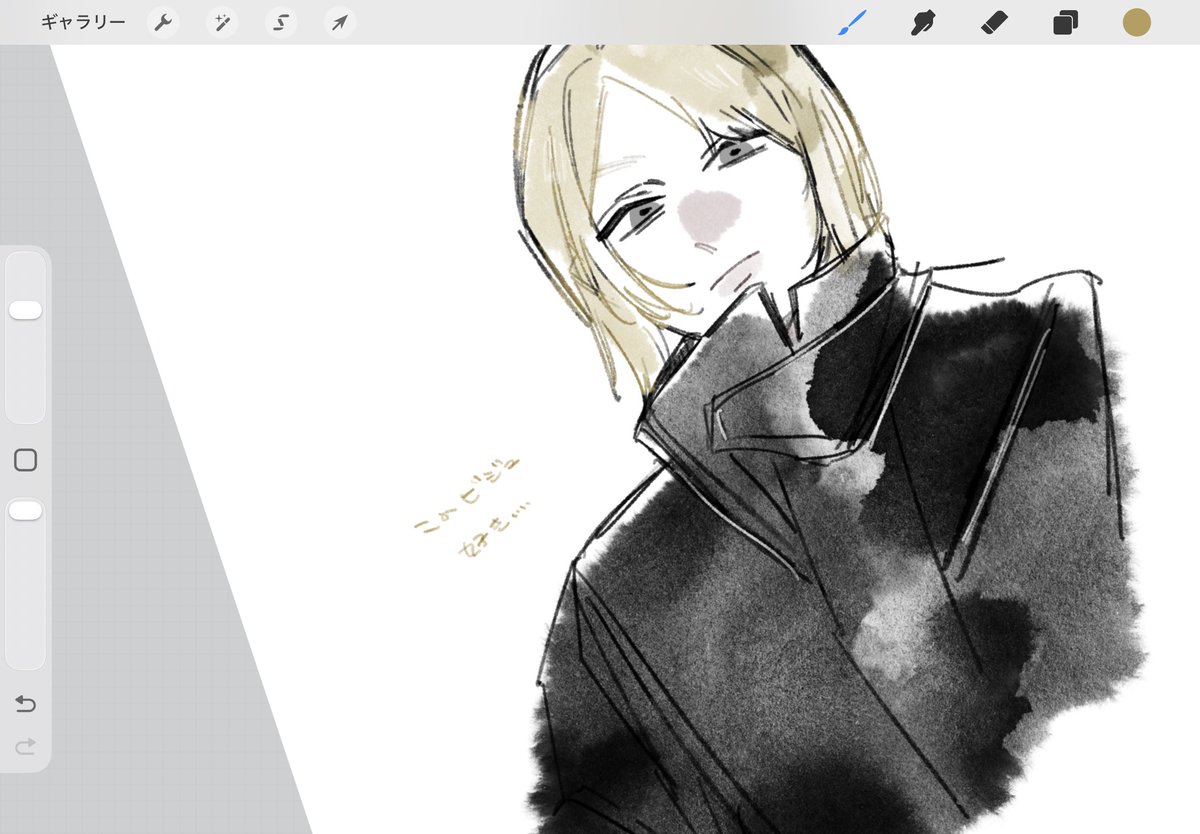Open the Actions wrench menu
Screen dimensions: 1200x834
coord(163,23)
